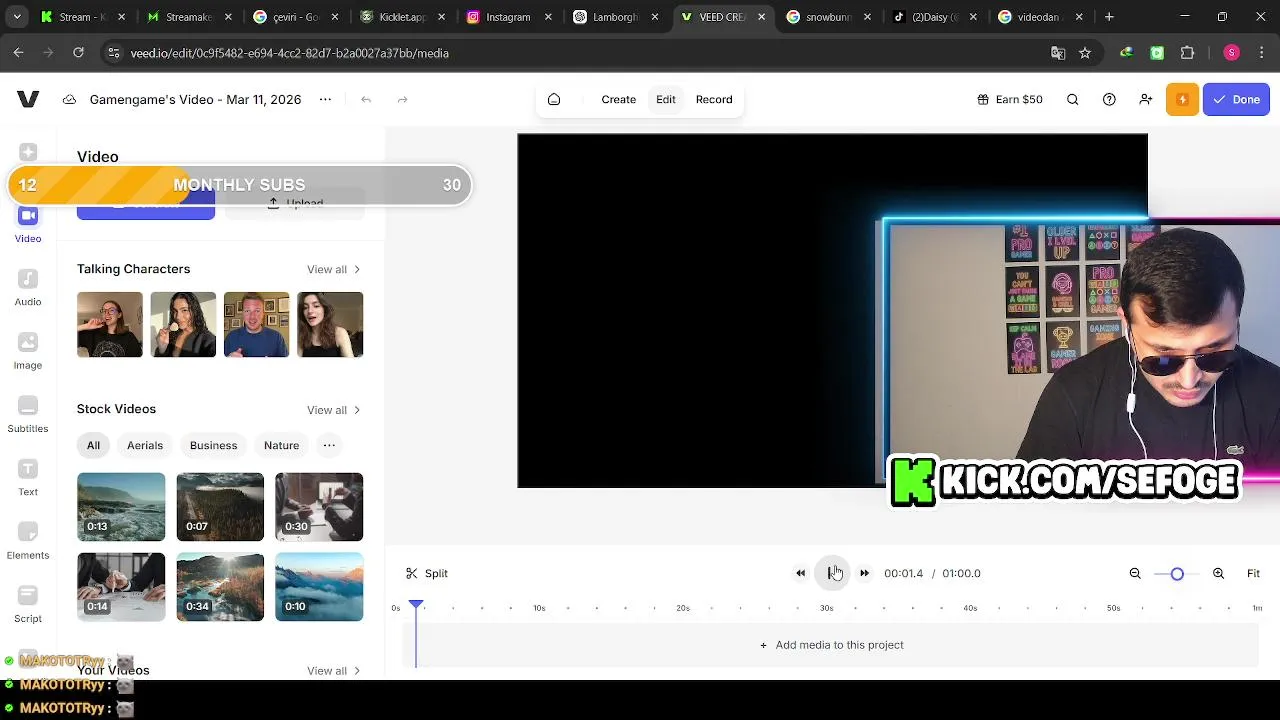
Task: Open search with magnifier icon
Action: (1072, 99)
